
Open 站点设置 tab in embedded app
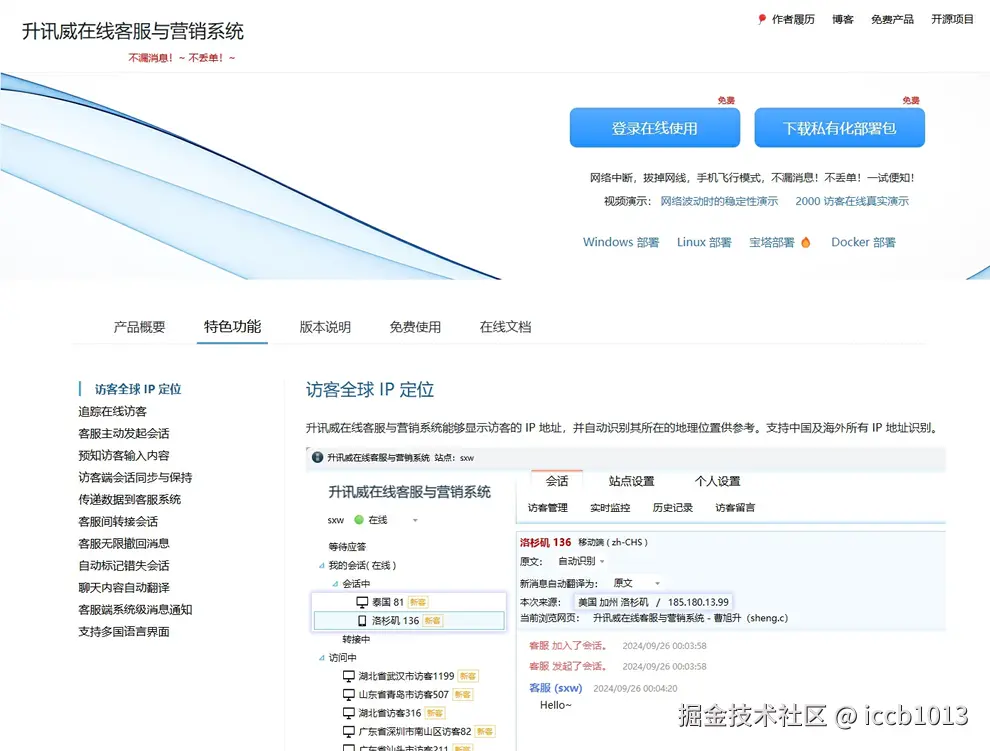tap(631, 481)
